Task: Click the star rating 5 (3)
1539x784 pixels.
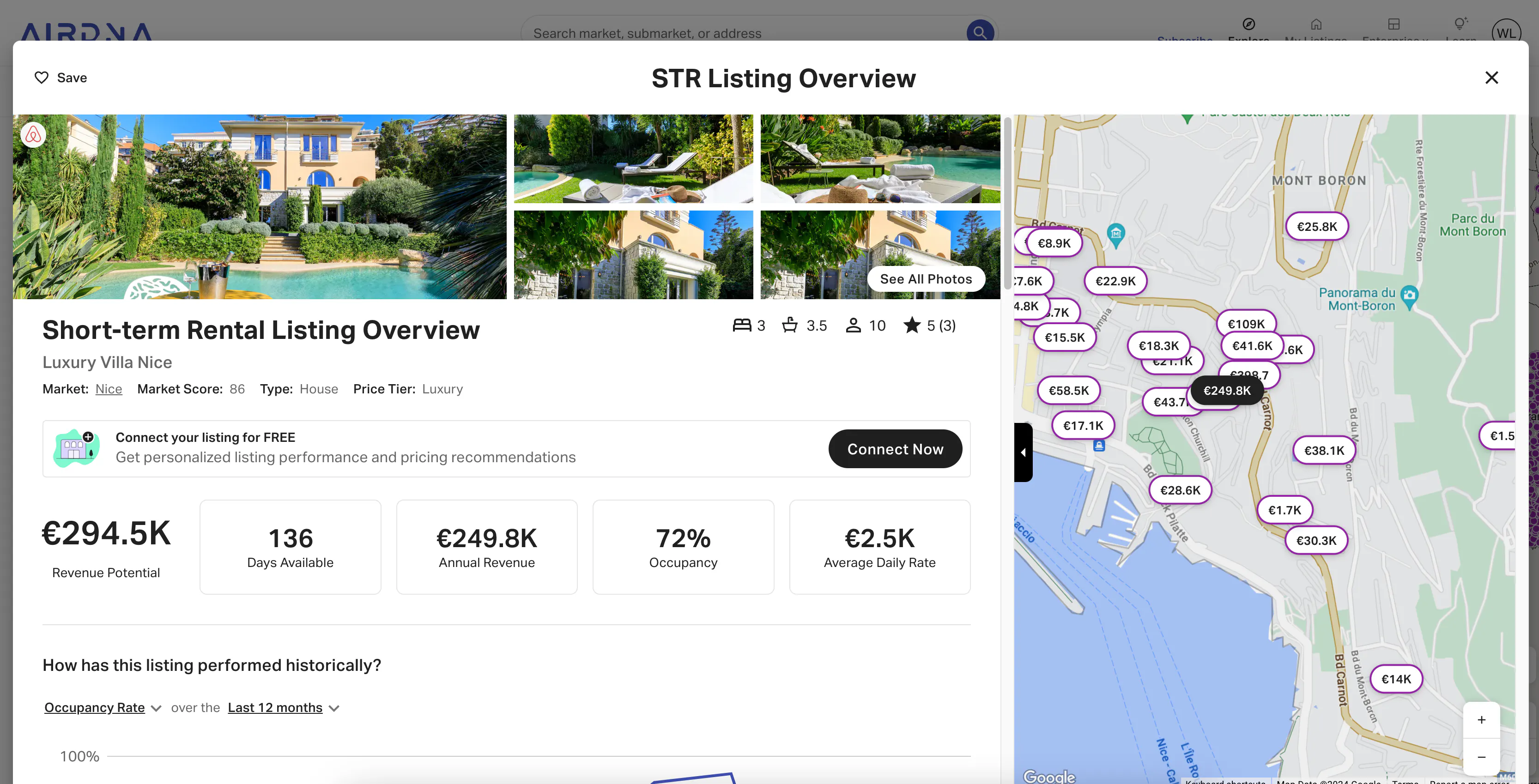Action: [930, 326]
